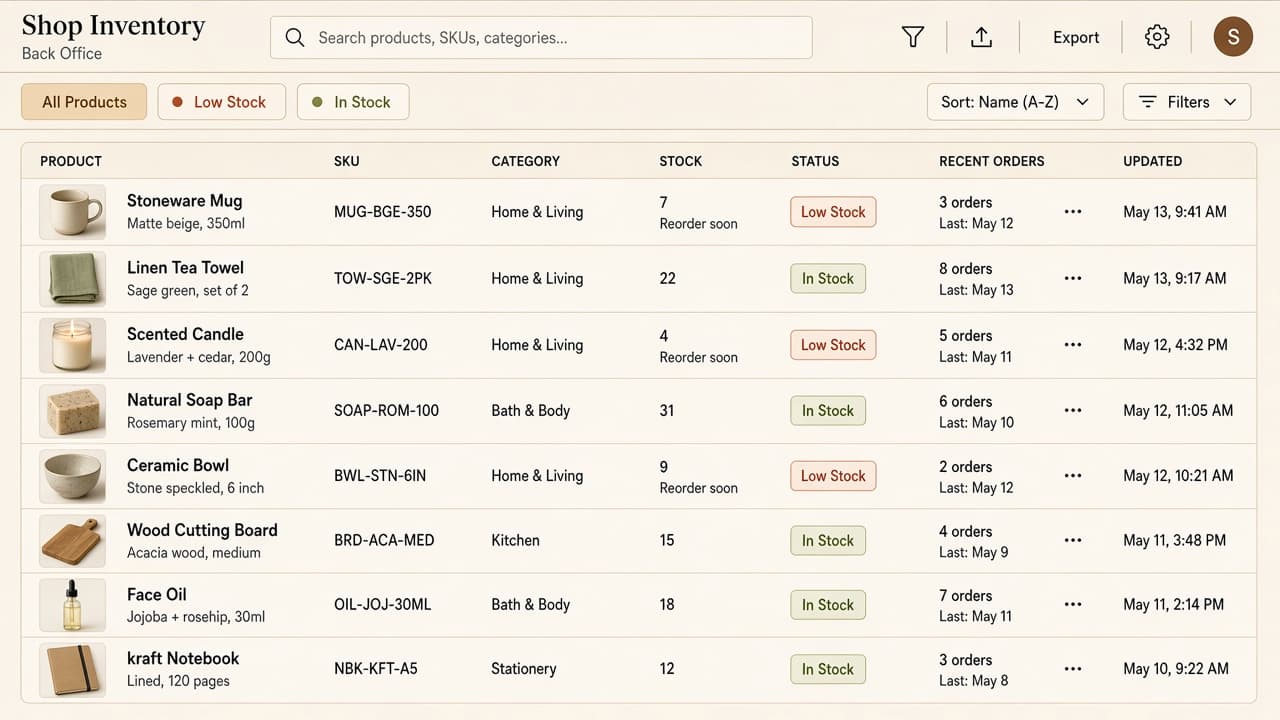The height and width of the screenshot is (720, 1280).
Task: Click the May 10, 9:22 AM timestamp
Action: (x=1175, y=669)
